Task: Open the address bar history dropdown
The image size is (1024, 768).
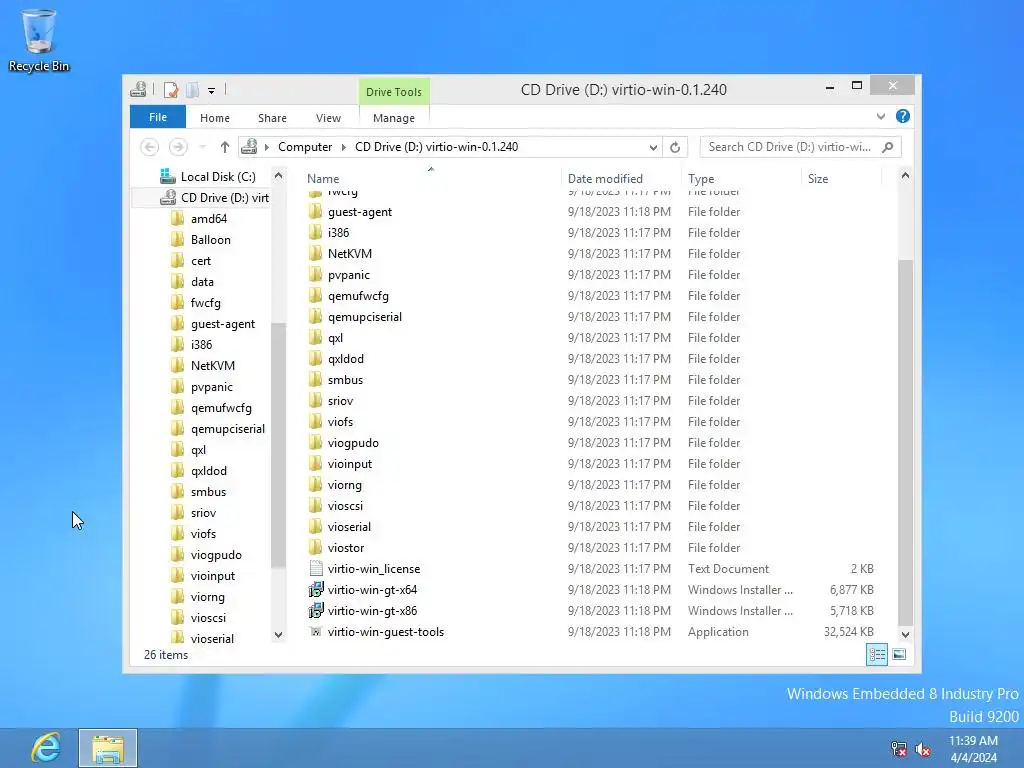Action: 652,148
